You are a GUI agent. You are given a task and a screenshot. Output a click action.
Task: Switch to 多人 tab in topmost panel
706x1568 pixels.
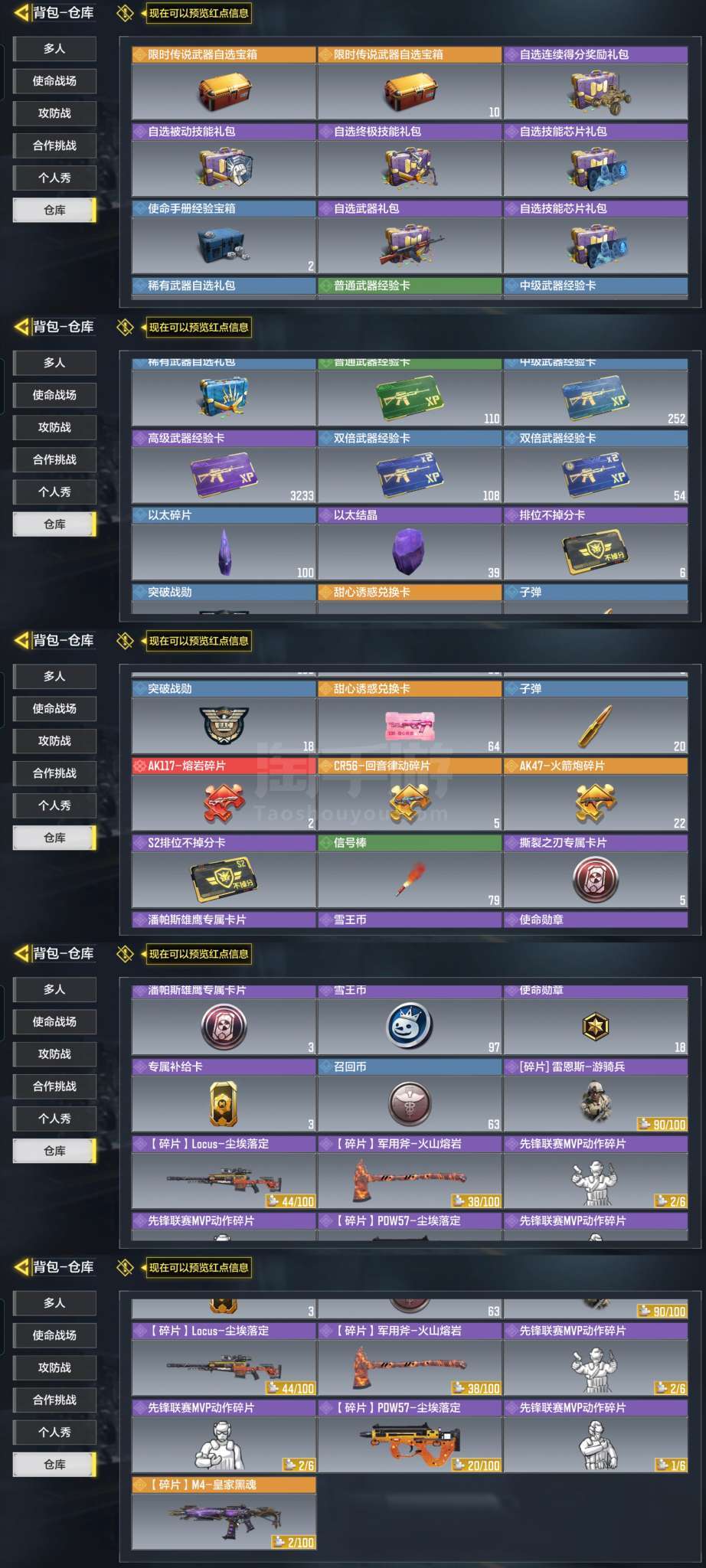pyautogui.click(x=54, y=48)
